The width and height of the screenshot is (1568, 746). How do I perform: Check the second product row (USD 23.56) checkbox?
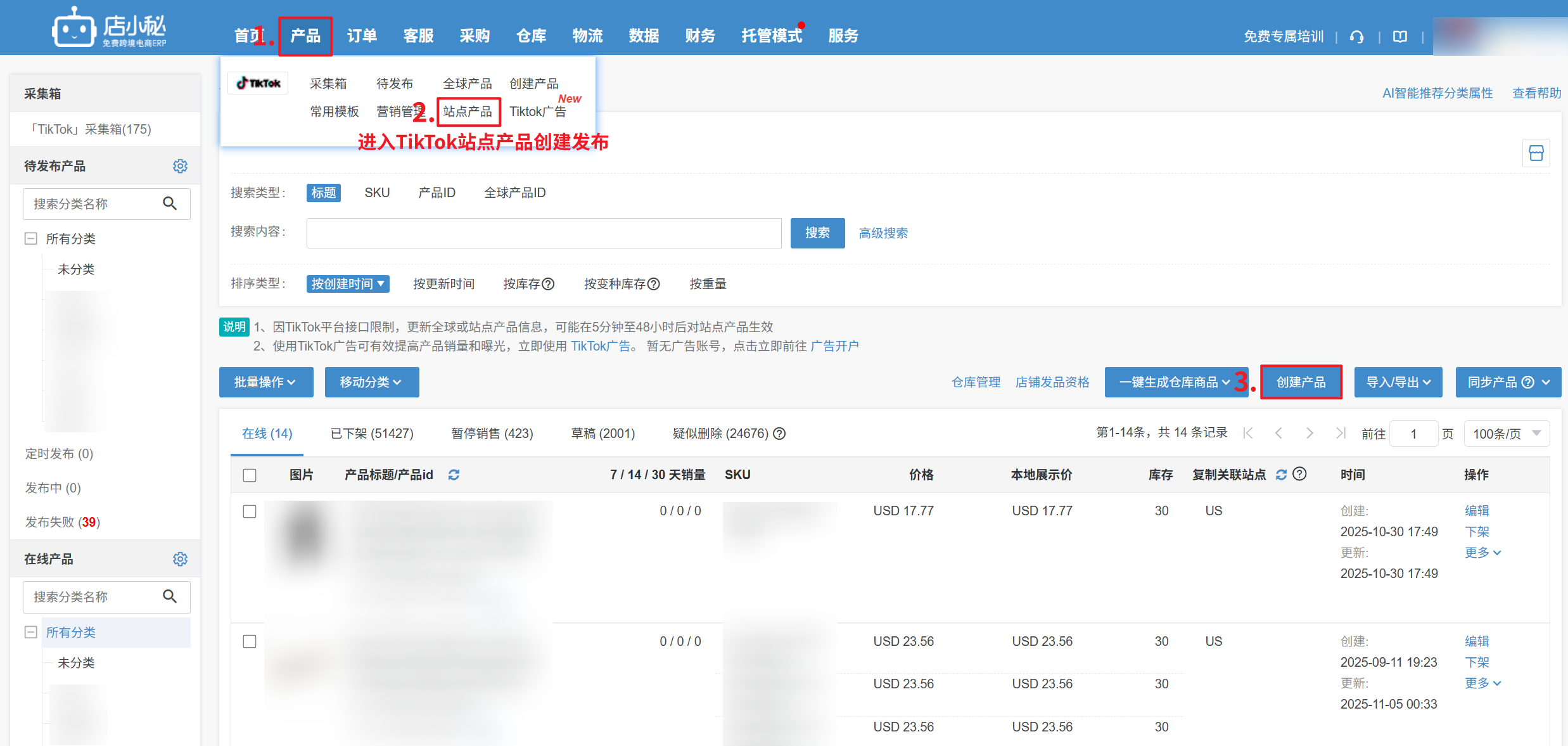[250, 641]
